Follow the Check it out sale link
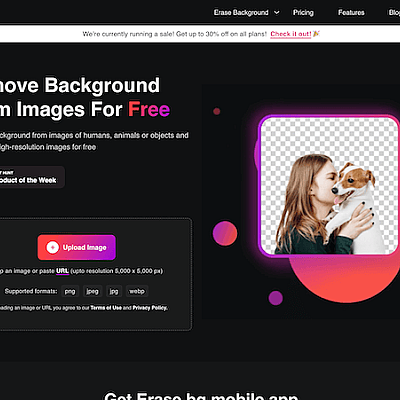 [291, 34]
